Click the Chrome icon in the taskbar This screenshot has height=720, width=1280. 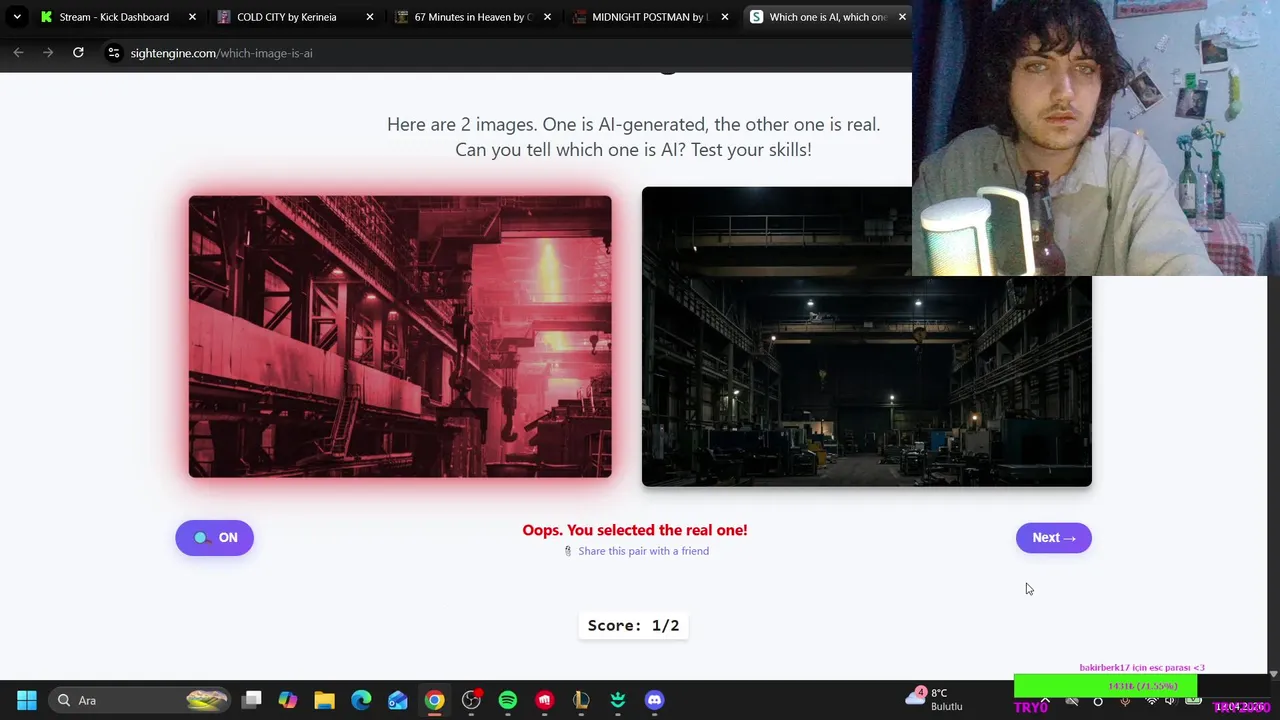pos(434,700)
